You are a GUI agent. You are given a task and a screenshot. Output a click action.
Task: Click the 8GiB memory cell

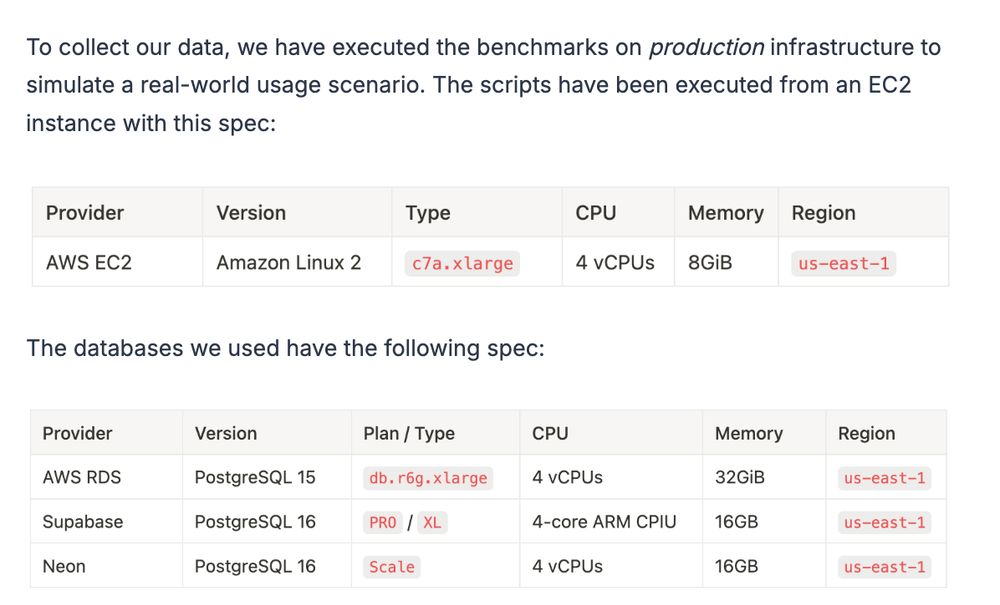pyautogui.click(x=710, y=263)
